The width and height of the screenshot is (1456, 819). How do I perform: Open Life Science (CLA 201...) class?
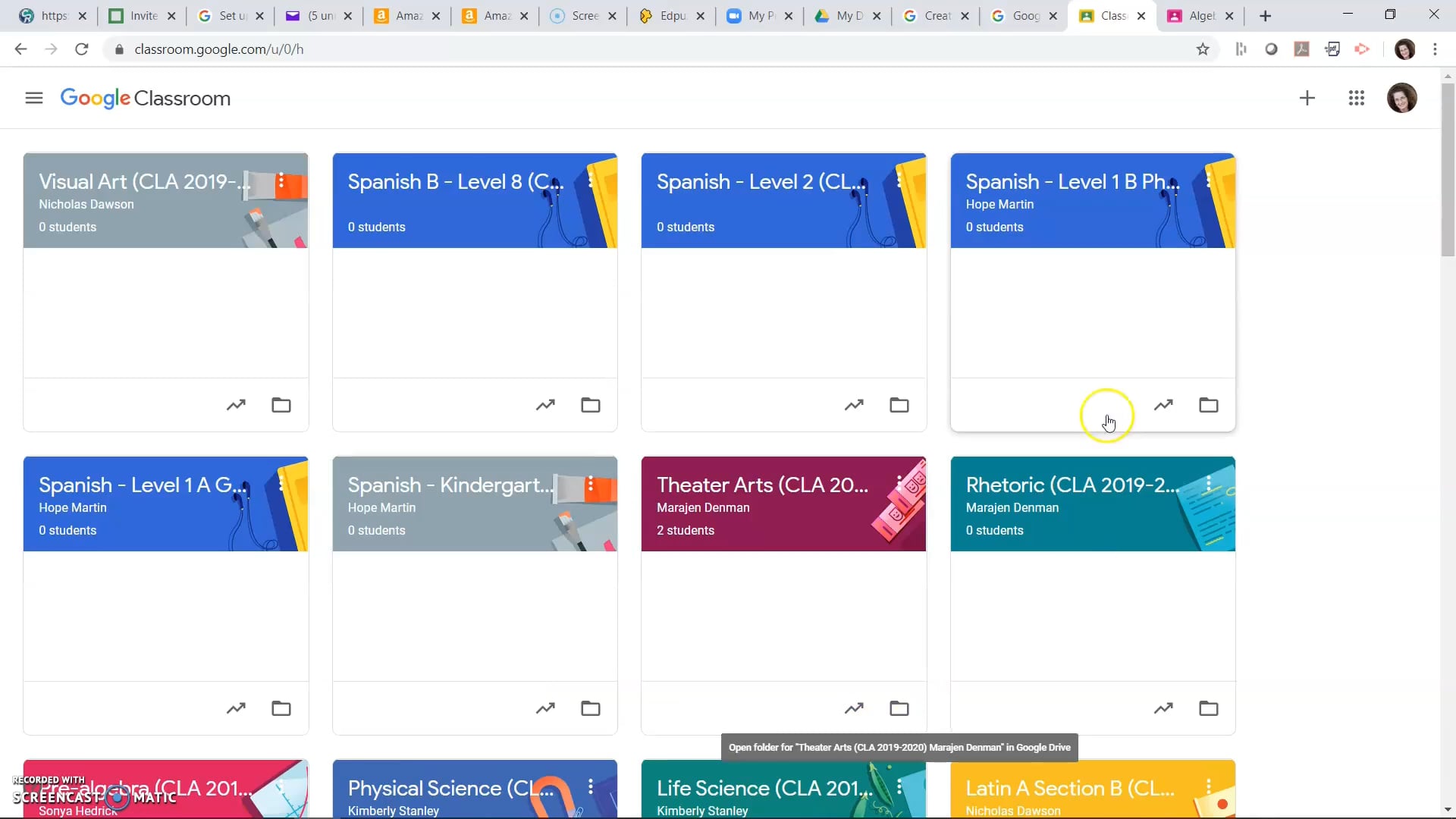click(x=764, y=789)
